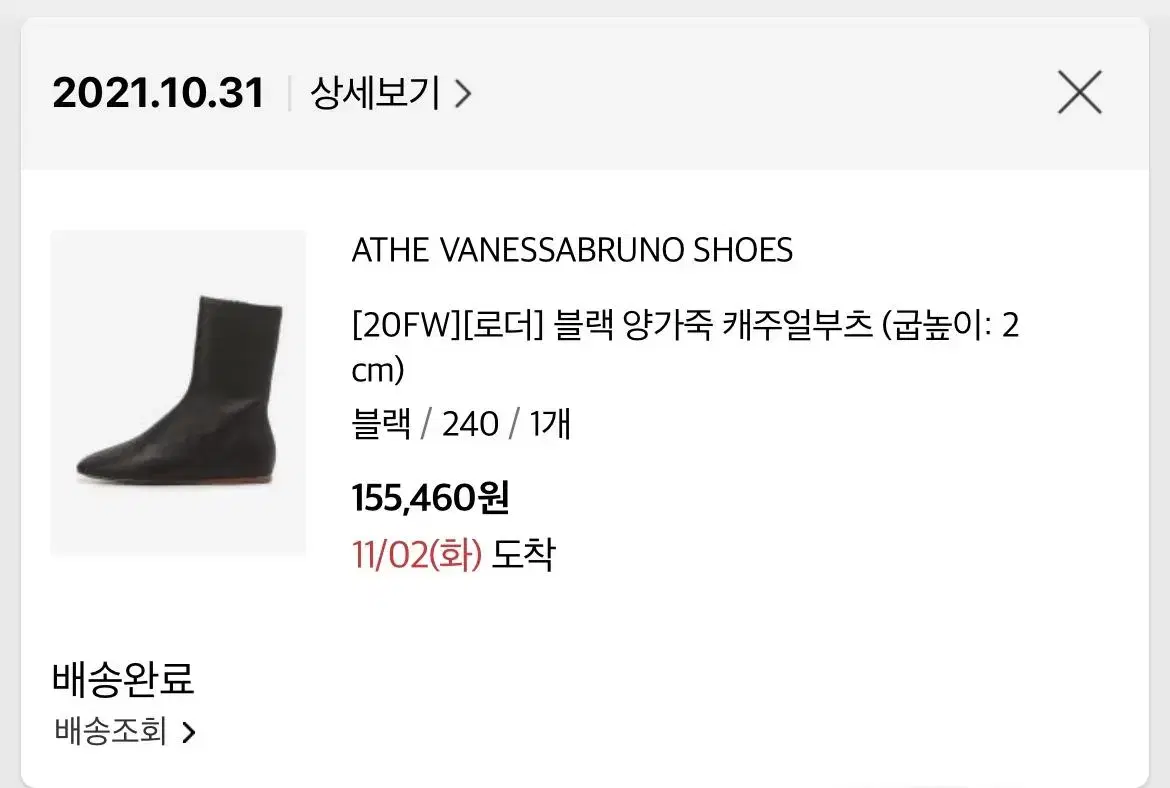
Task: Click the 배송완료 delivery status label
Action: point(123,678)
